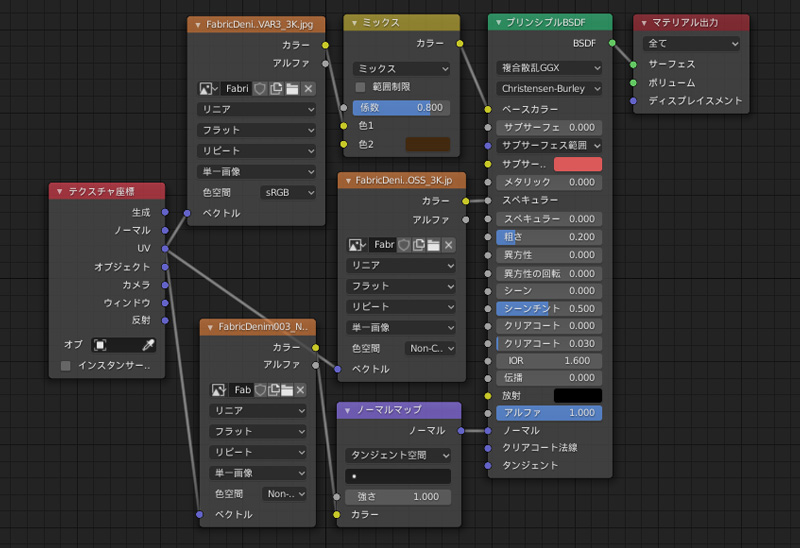Toggle インスタンサー checkbox in テクスチャ座標 node
This screenshot has width=800, height=548.
coord(66,366)
